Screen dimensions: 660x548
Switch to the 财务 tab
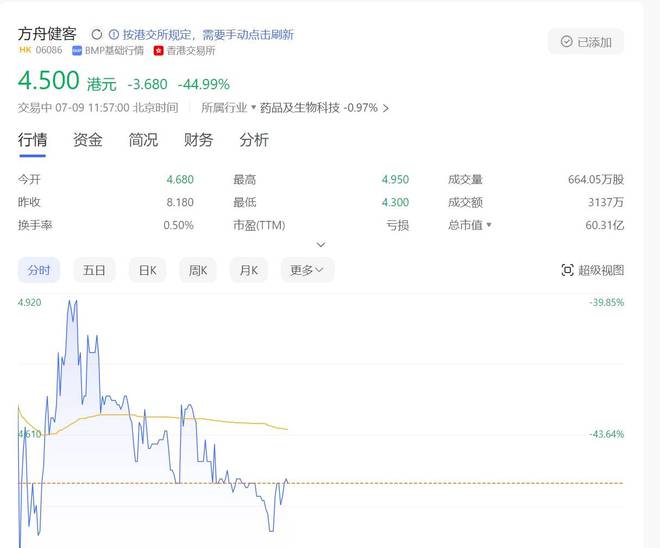(198, 140)
